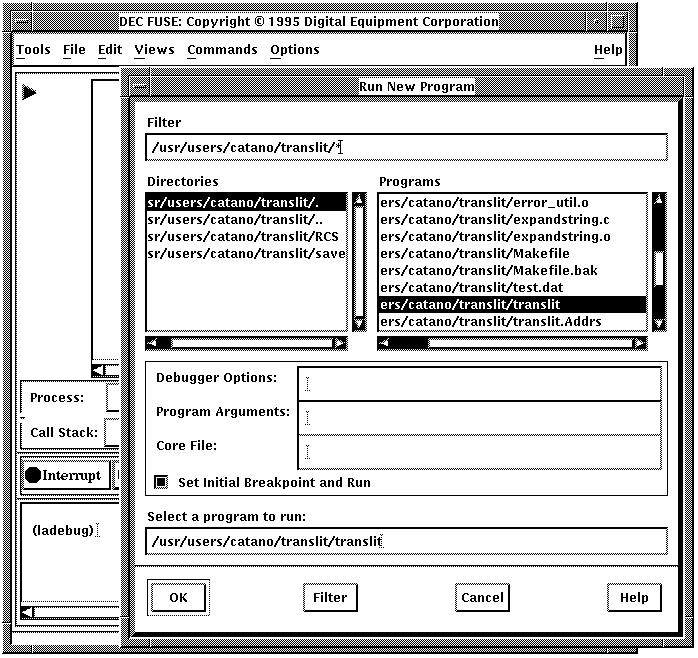
Task: Open the Options menu
Action: pos(295,49)
